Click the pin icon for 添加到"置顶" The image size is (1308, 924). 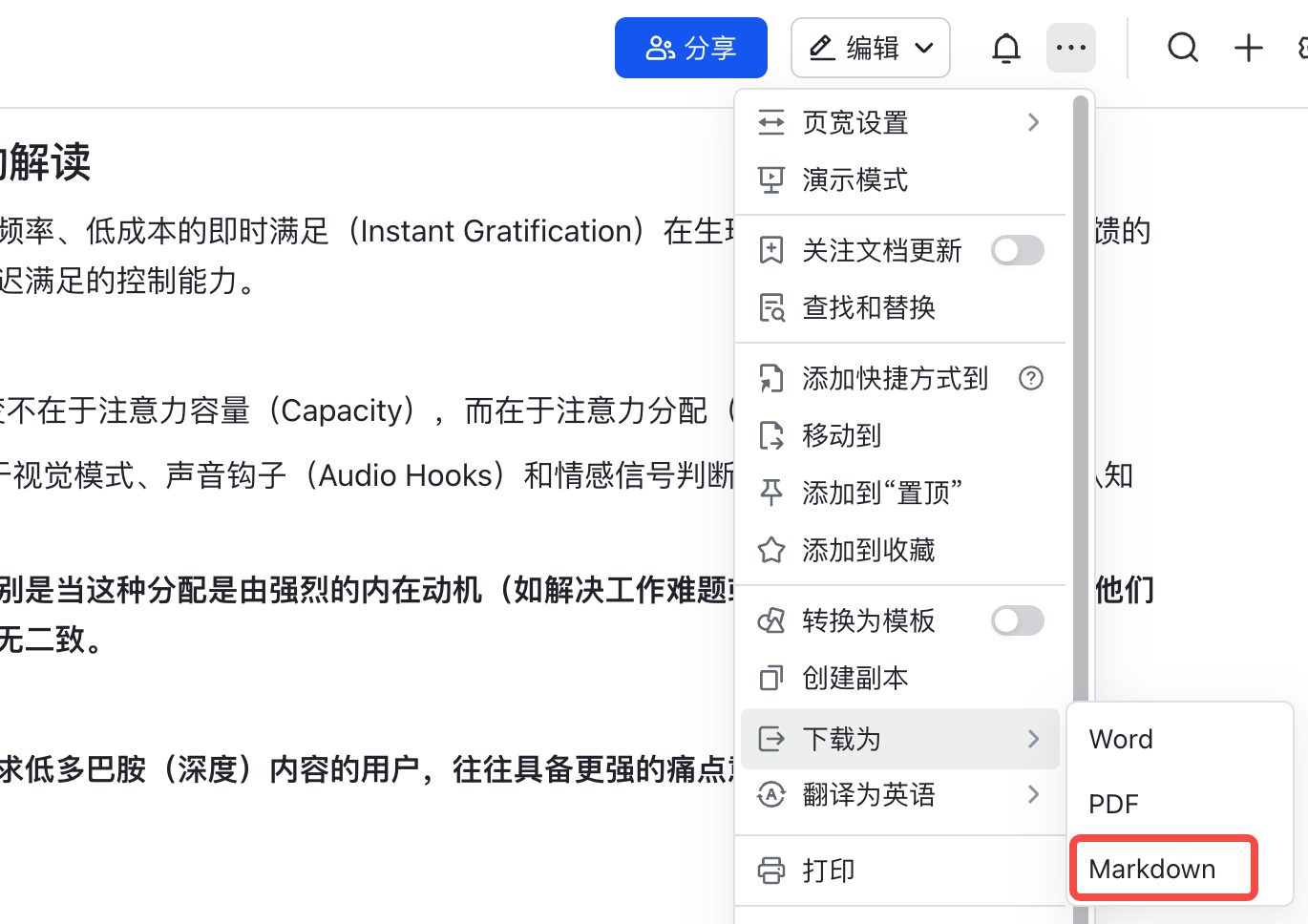771,493
